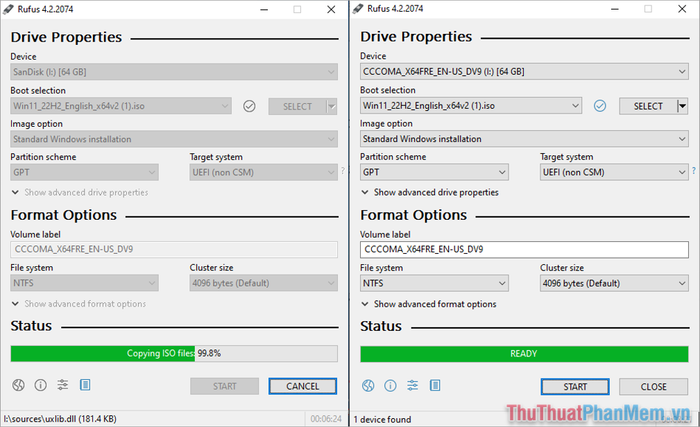Click checksum checkmark icon in right Rufus window
Image resolution: width=700 pixels, height=427 pixels.
(x=600, y=106)
